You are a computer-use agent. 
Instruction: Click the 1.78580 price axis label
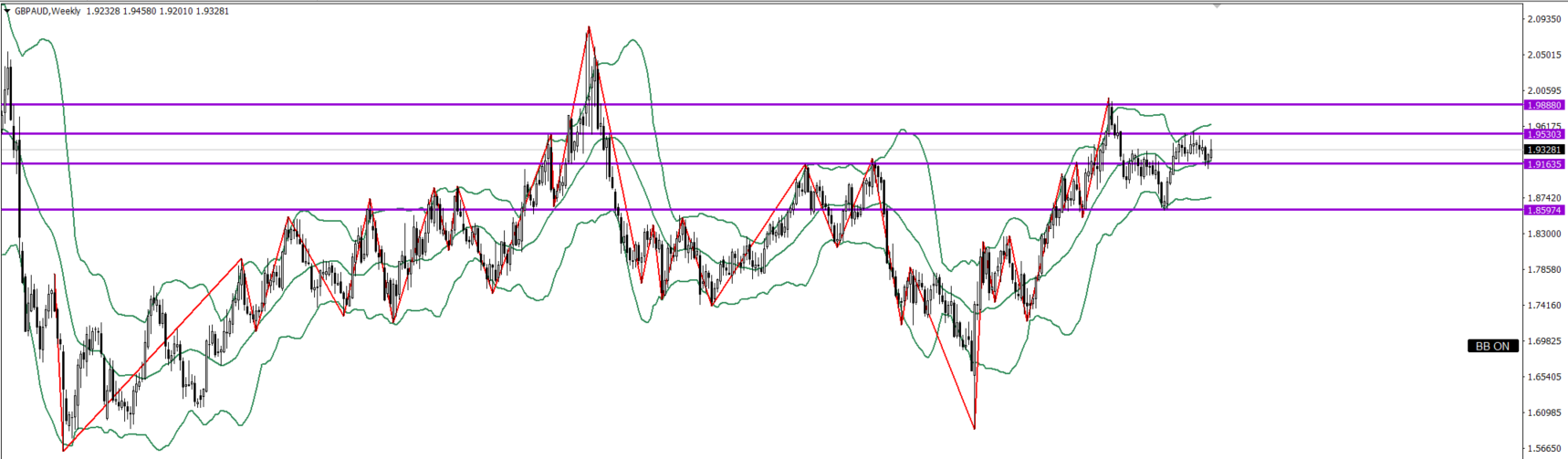pos(1544,269)
